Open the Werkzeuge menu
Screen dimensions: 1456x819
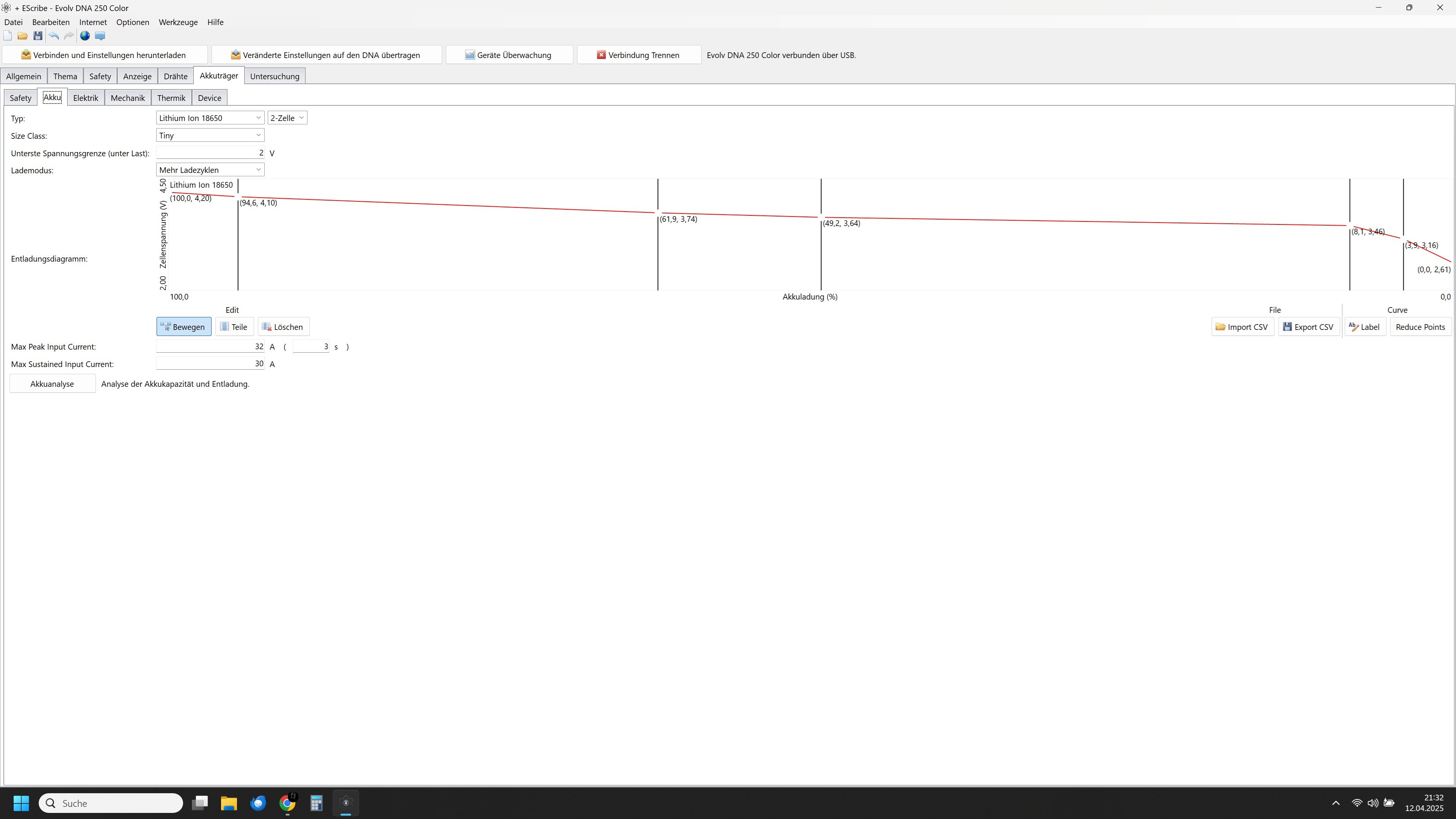pyautogui.click(x=178, y=22)
